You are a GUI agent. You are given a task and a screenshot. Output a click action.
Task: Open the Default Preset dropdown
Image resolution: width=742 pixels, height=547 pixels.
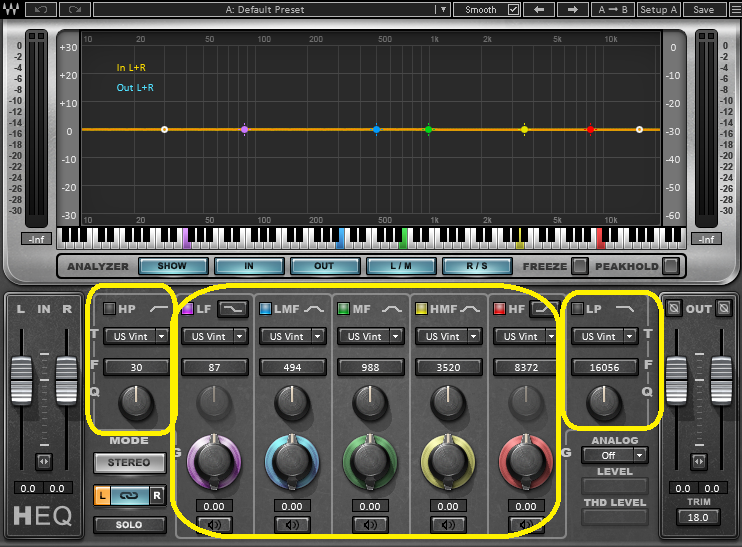[443, 9]
